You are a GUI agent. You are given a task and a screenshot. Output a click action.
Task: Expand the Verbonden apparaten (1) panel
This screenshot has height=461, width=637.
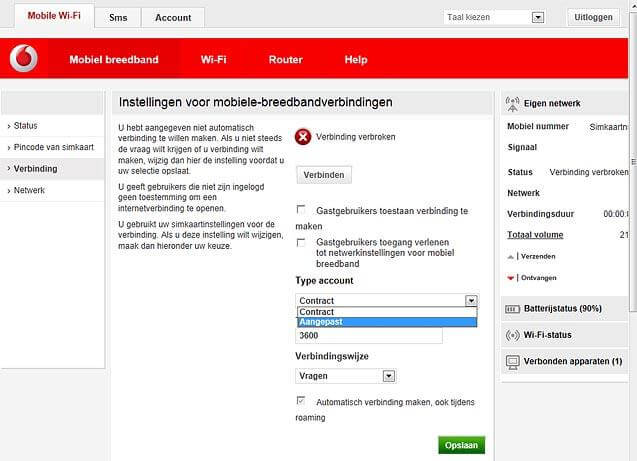pos(565,361)
